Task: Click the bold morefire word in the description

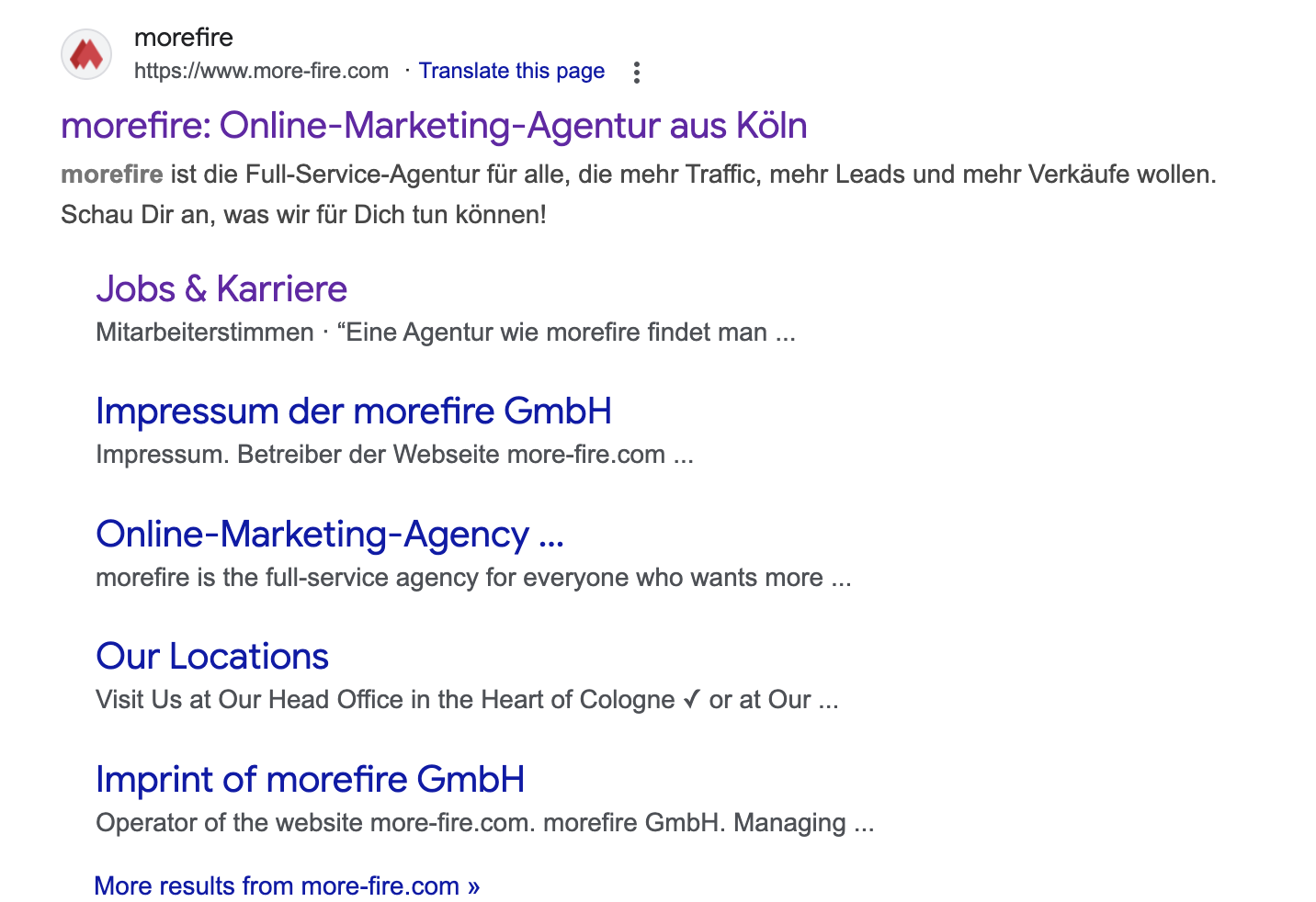Action: pos(112,175)
